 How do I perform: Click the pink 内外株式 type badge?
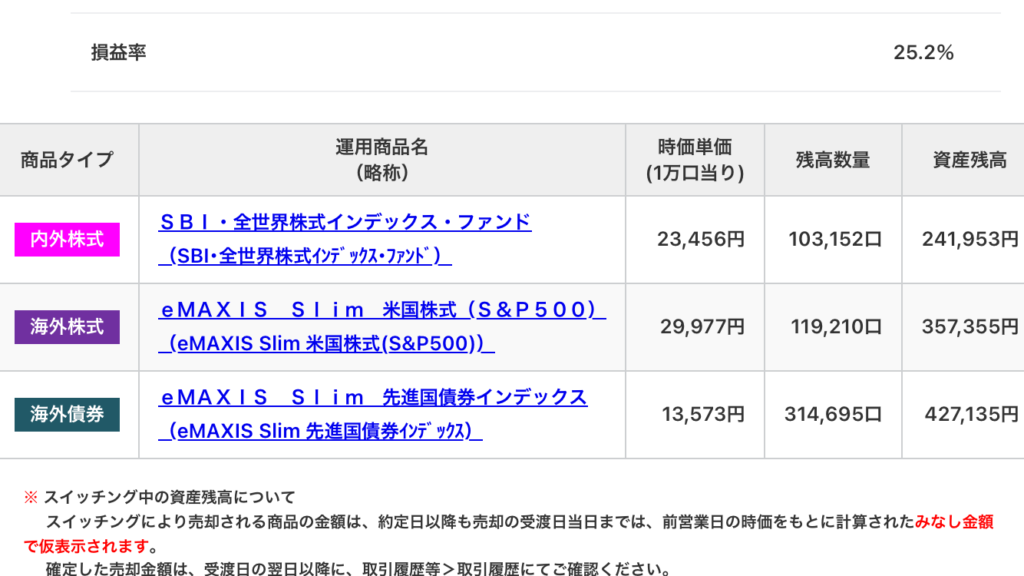coord(67,240)
